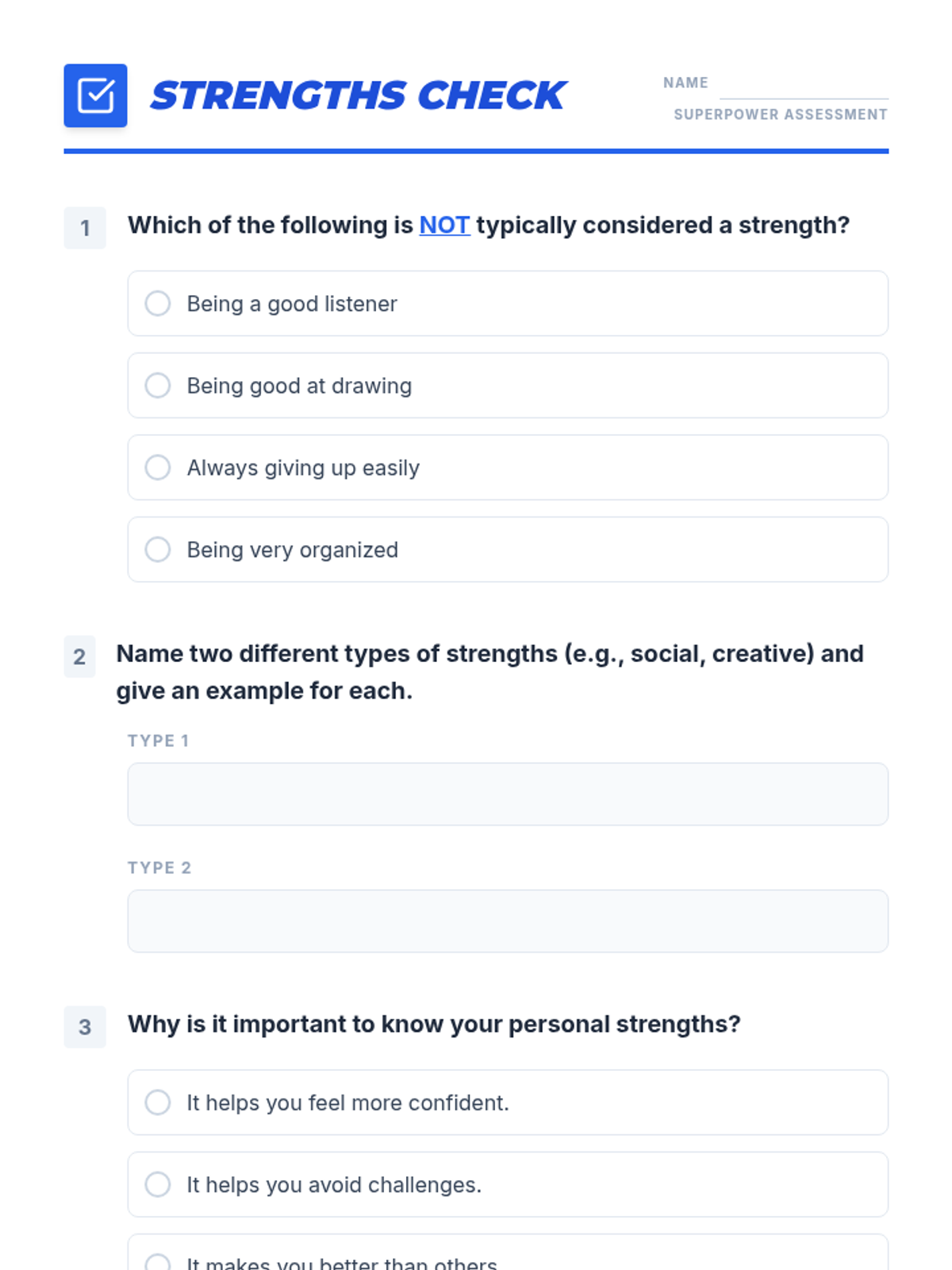
Task: Click question 3 heading text
Action: 434,1024
